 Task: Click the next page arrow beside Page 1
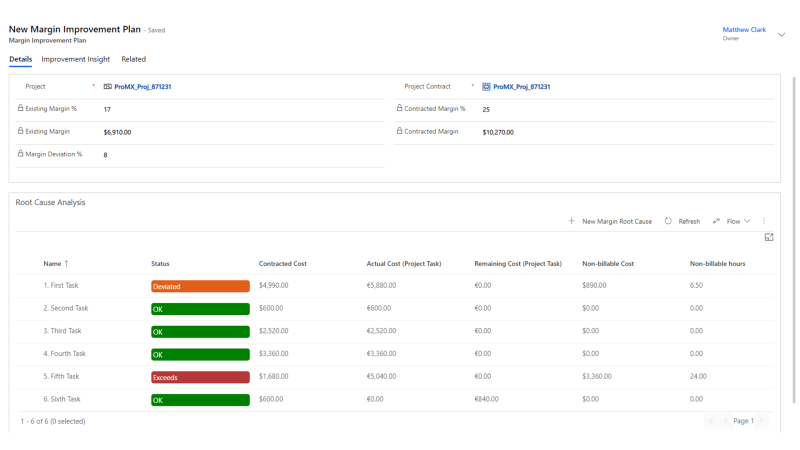point(762,421)
